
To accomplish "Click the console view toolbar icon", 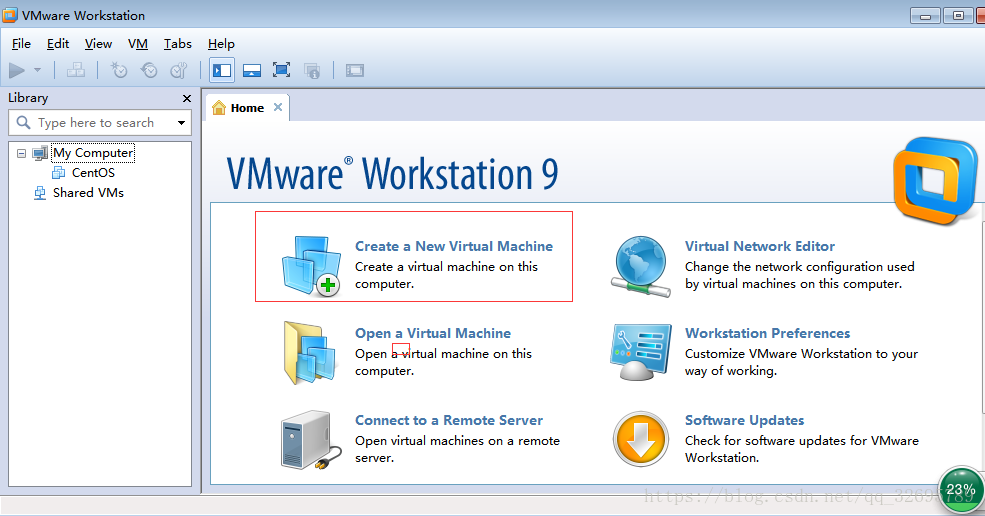I will point(354,70).
